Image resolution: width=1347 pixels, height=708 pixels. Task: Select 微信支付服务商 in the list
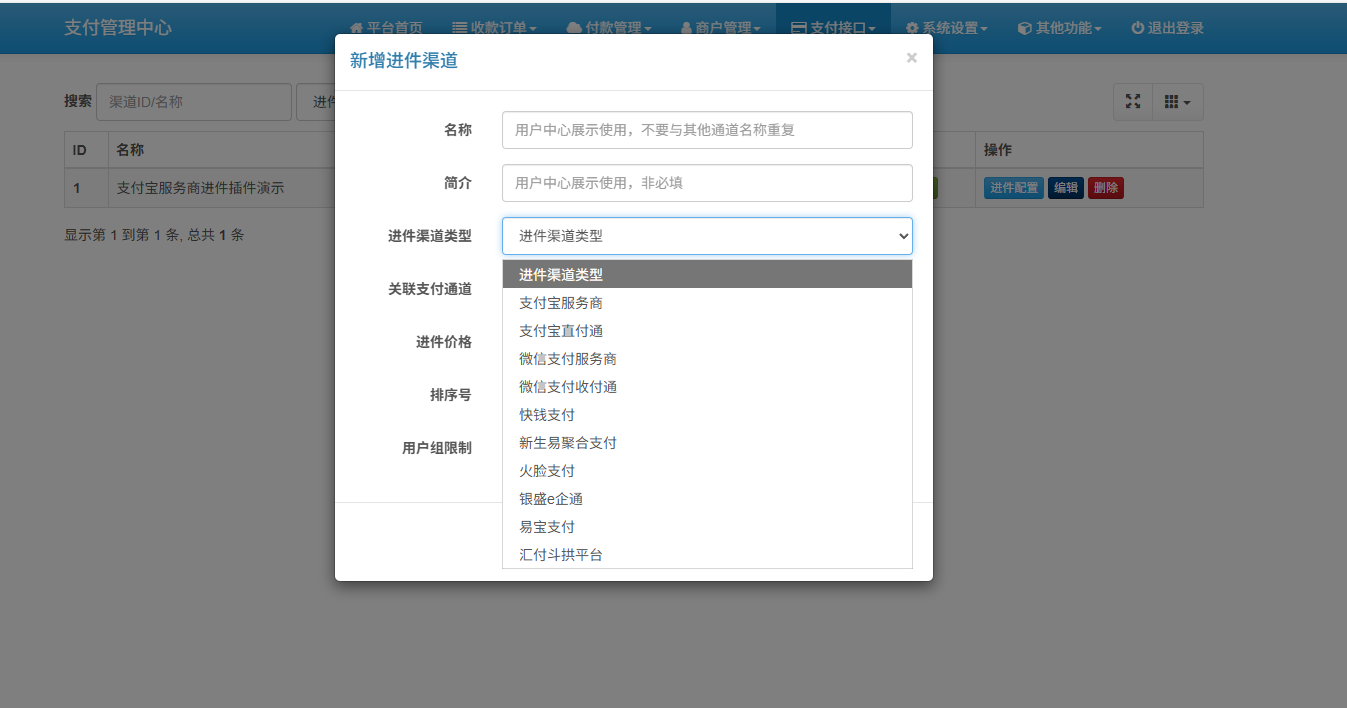pos(568,359)
